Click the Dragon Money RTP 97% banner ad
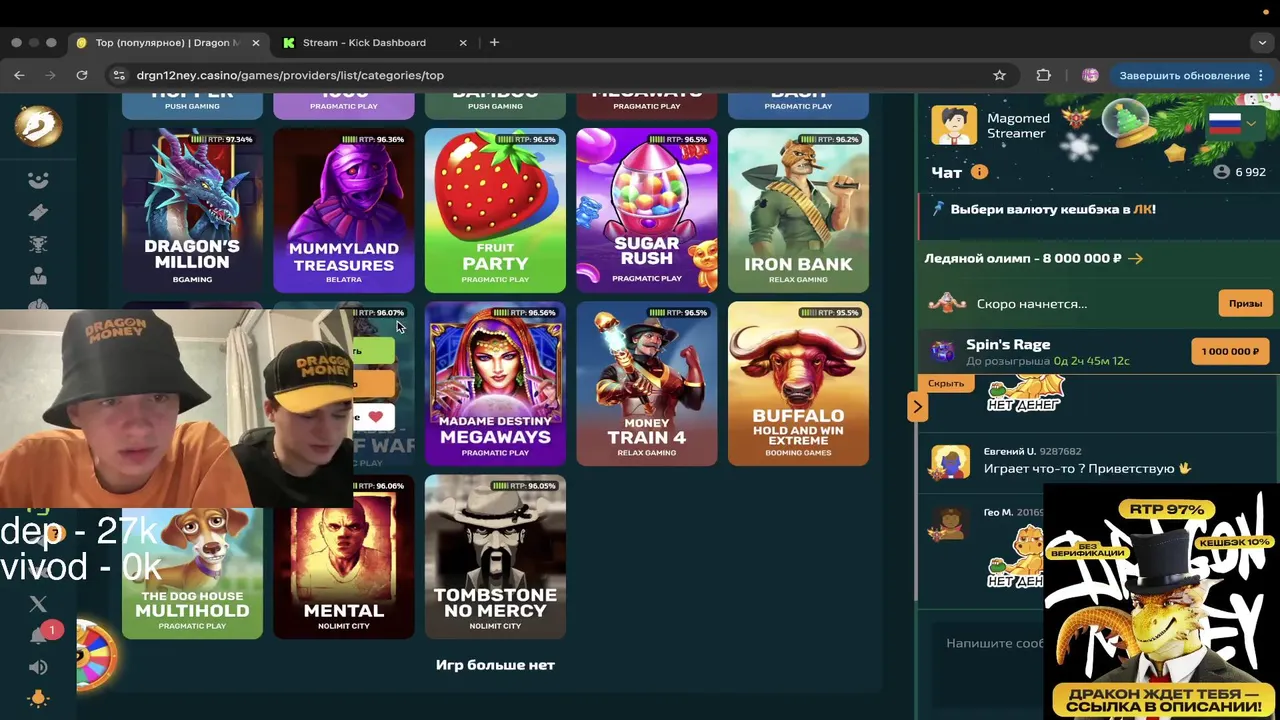 pos(1163,603)
